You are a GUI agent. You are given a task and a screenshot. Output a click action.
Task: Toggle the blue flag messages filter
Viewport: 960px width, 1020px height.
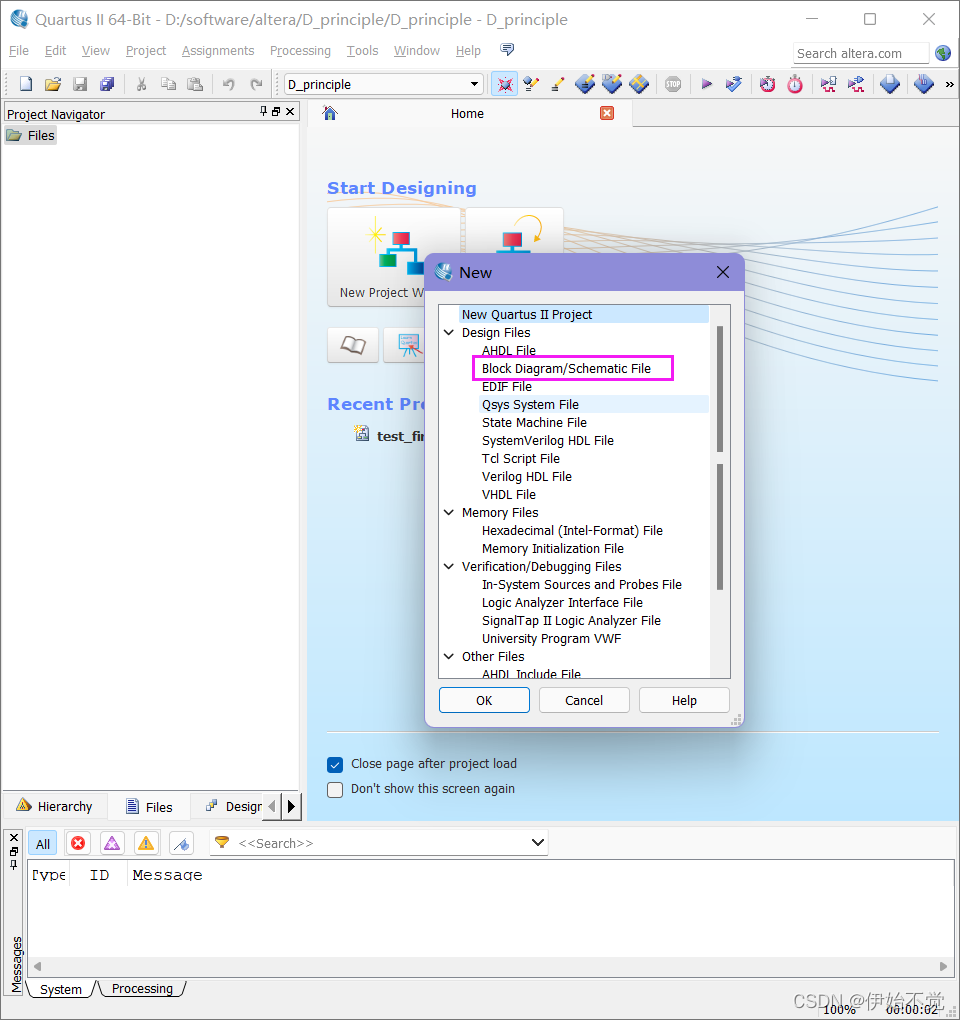(x=181, y=844)
